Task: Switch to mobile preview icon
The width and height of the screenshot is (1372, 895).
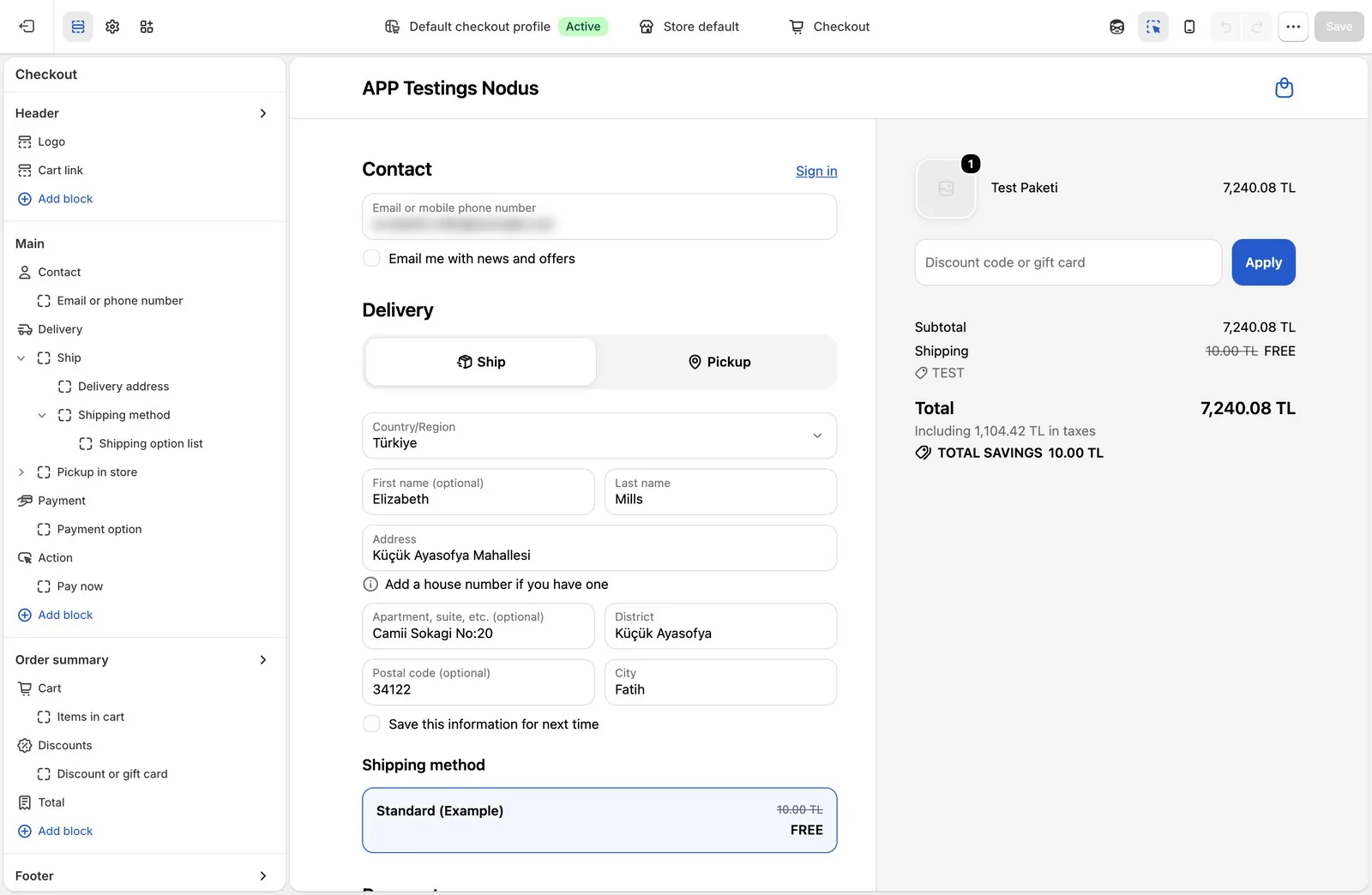Action: 1189,27
